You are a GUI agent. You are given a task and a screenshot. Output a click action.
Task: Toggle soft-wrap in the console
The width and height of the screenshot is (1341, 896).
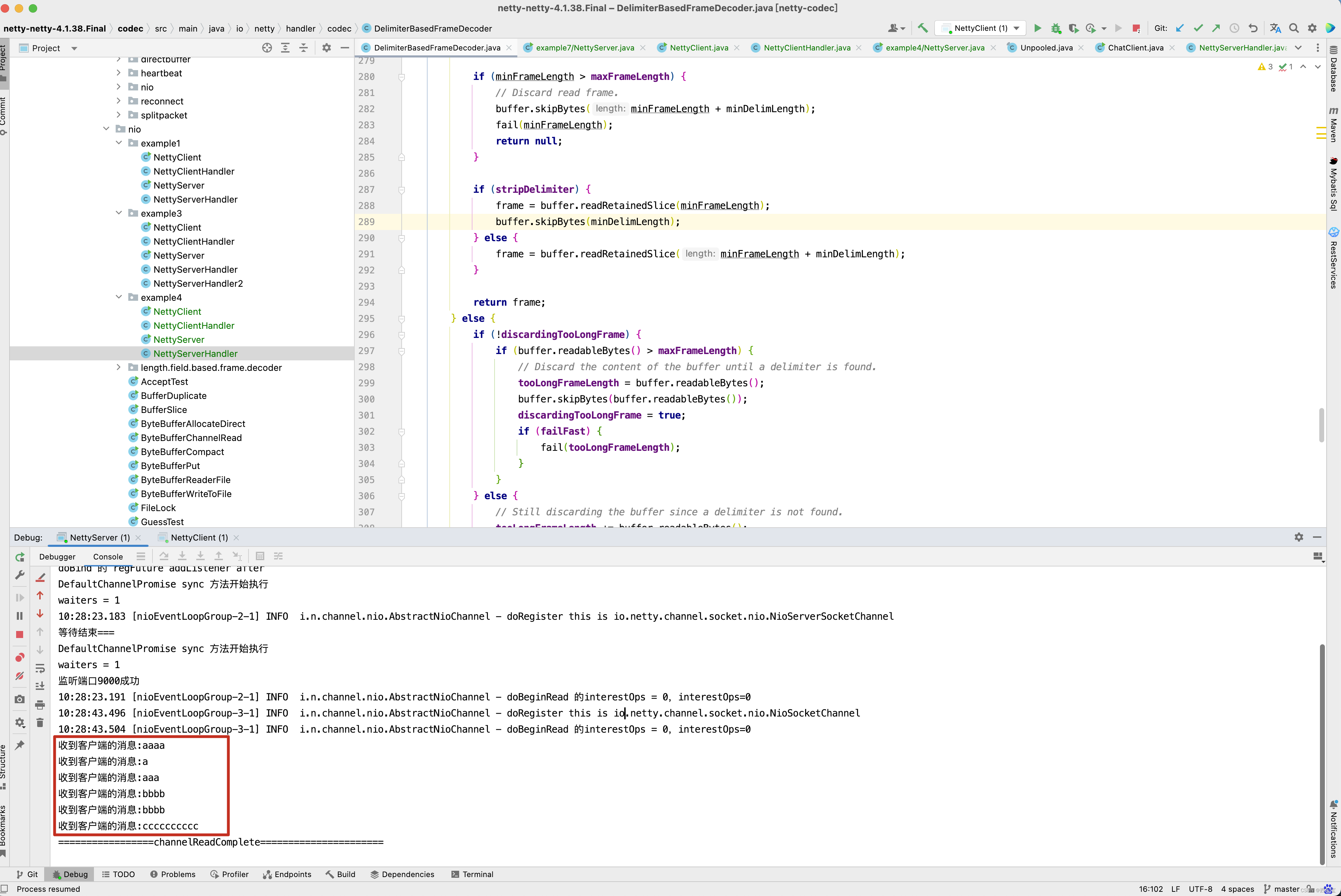click(x=40, y=668)
